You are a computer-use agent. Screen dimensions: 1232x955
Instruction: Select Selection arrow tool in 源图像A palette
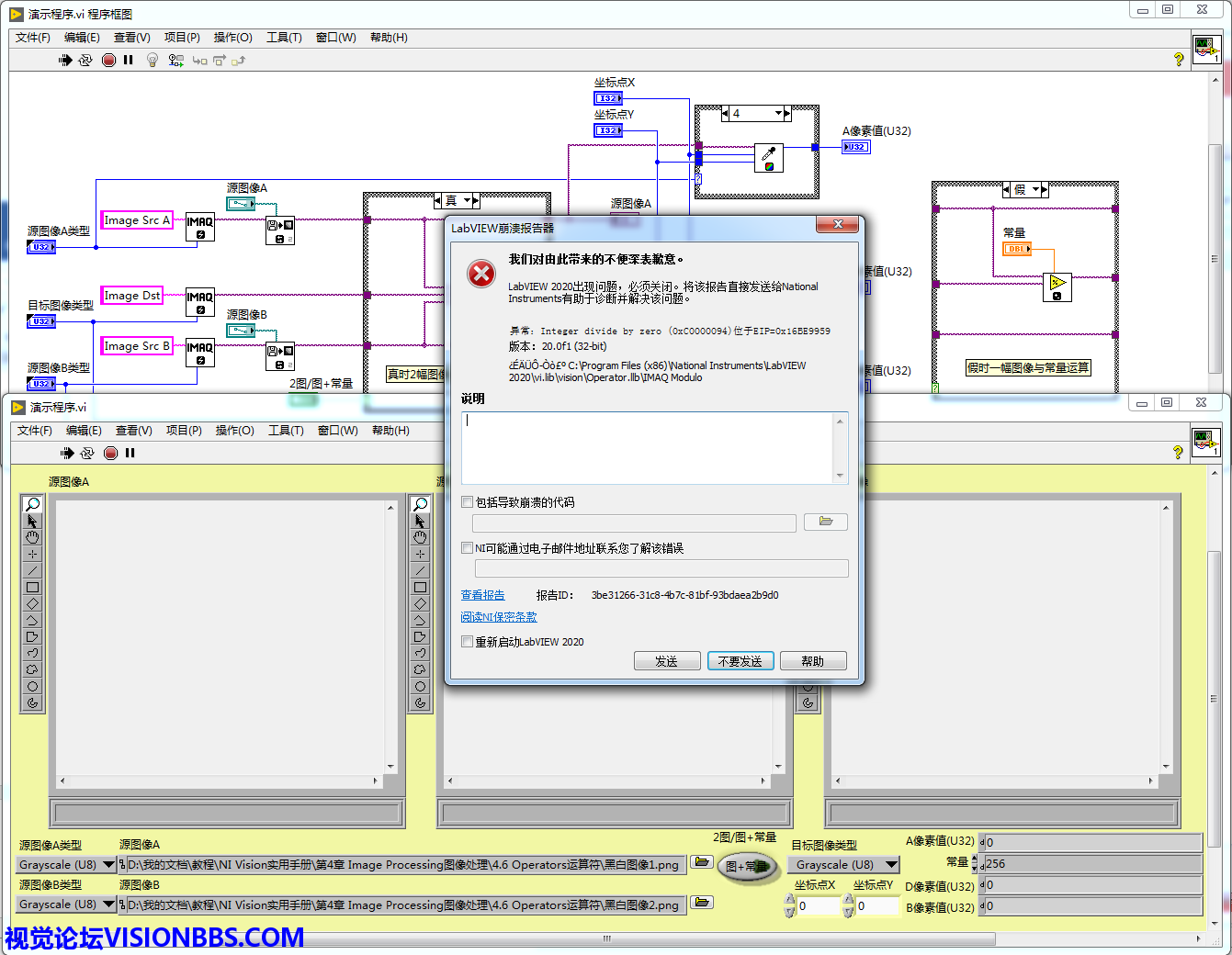pos(32,521)
